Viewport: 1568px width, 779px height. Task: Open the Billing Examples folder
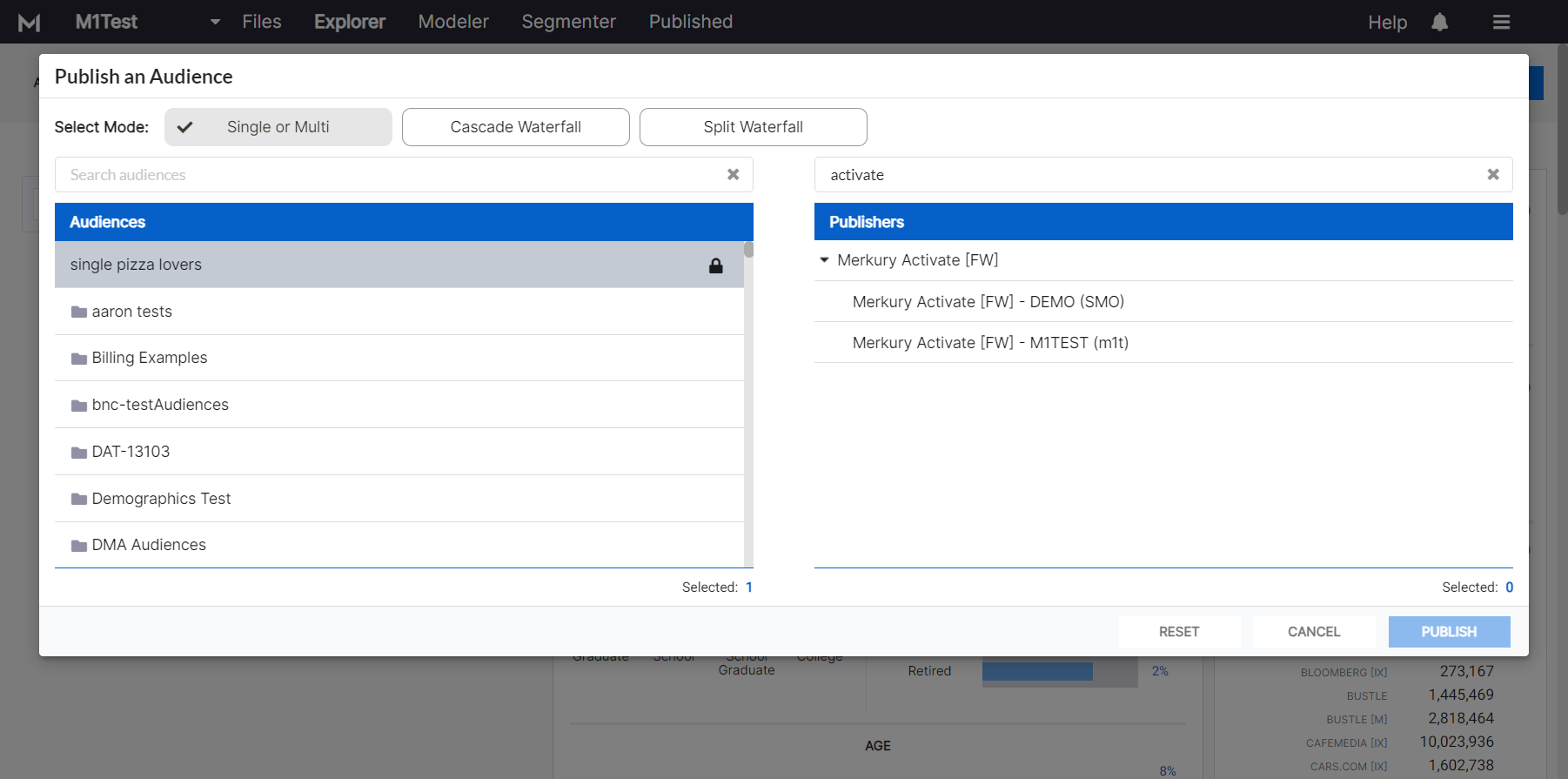coord(399,358)
